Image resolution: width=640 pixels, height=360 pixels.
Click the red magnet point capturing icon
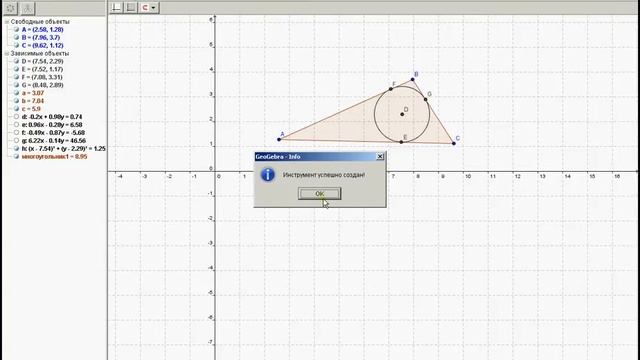coord(145,7)
